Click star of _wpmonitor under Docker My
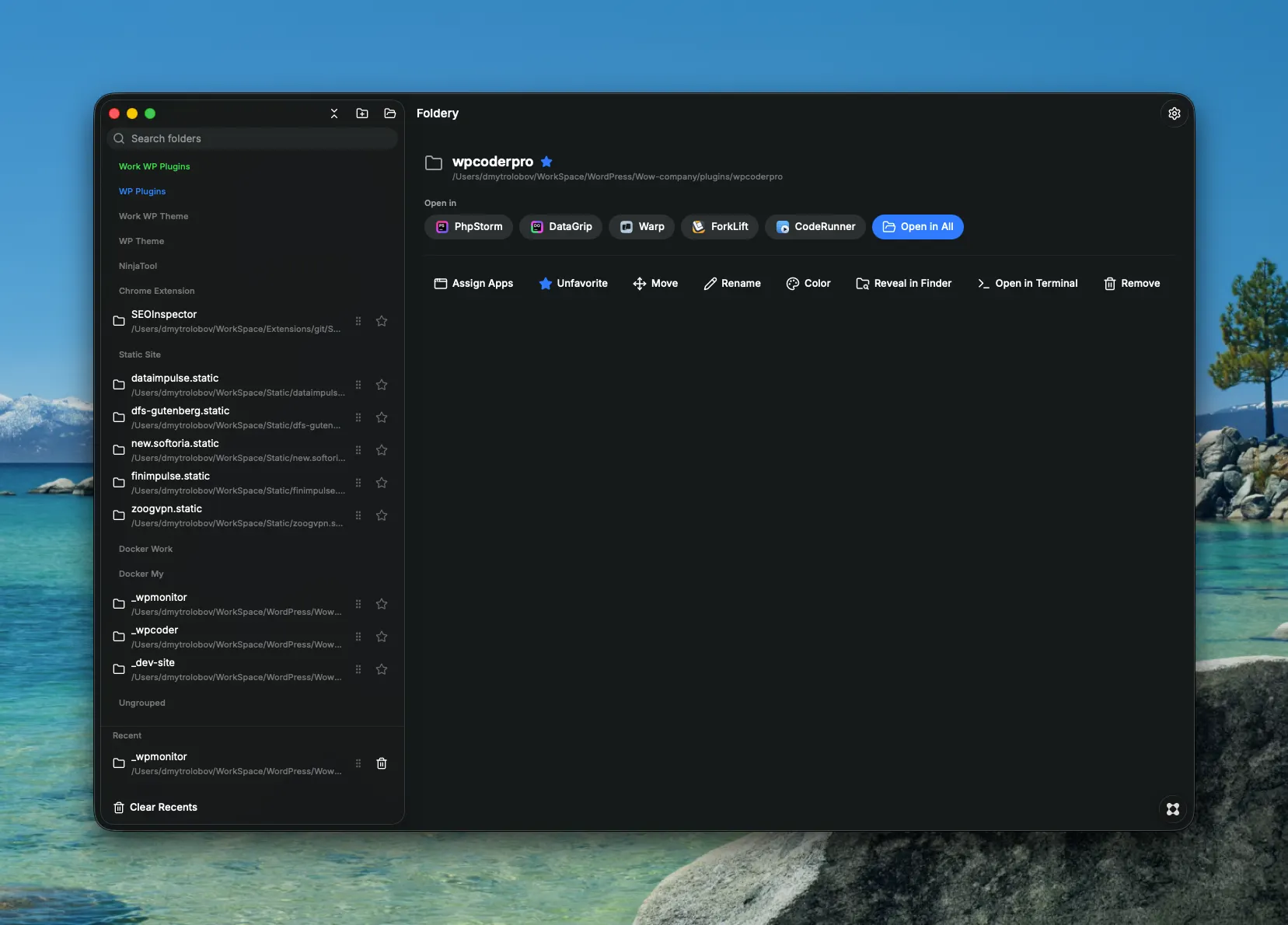 point(382,604)
